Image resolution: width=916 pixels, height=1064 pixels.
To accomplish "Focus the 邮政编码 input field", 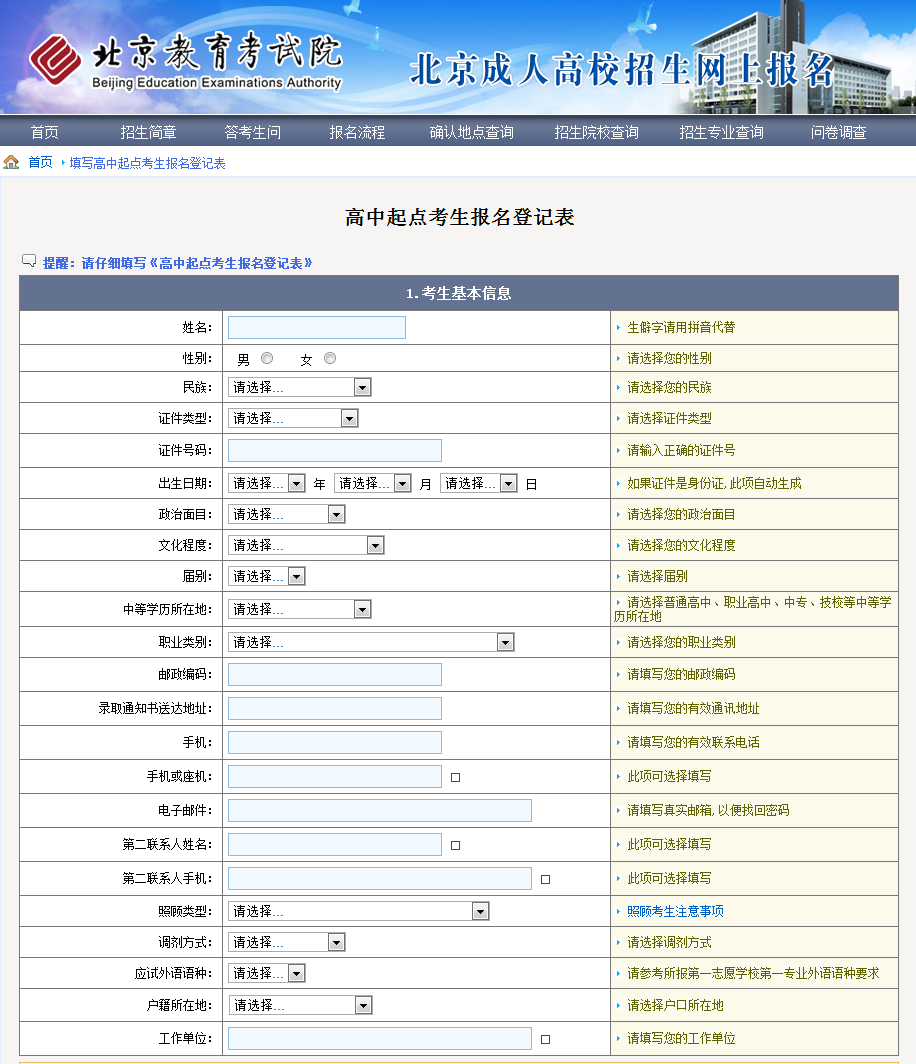I will click(335, 674).
